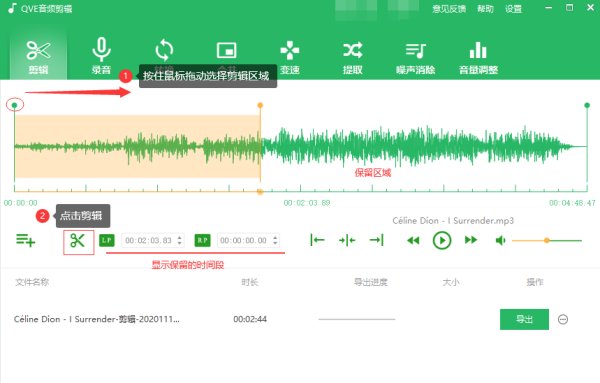Increment the LP time stepper arrows
The image size is (600, 383).
pos(180,240)
